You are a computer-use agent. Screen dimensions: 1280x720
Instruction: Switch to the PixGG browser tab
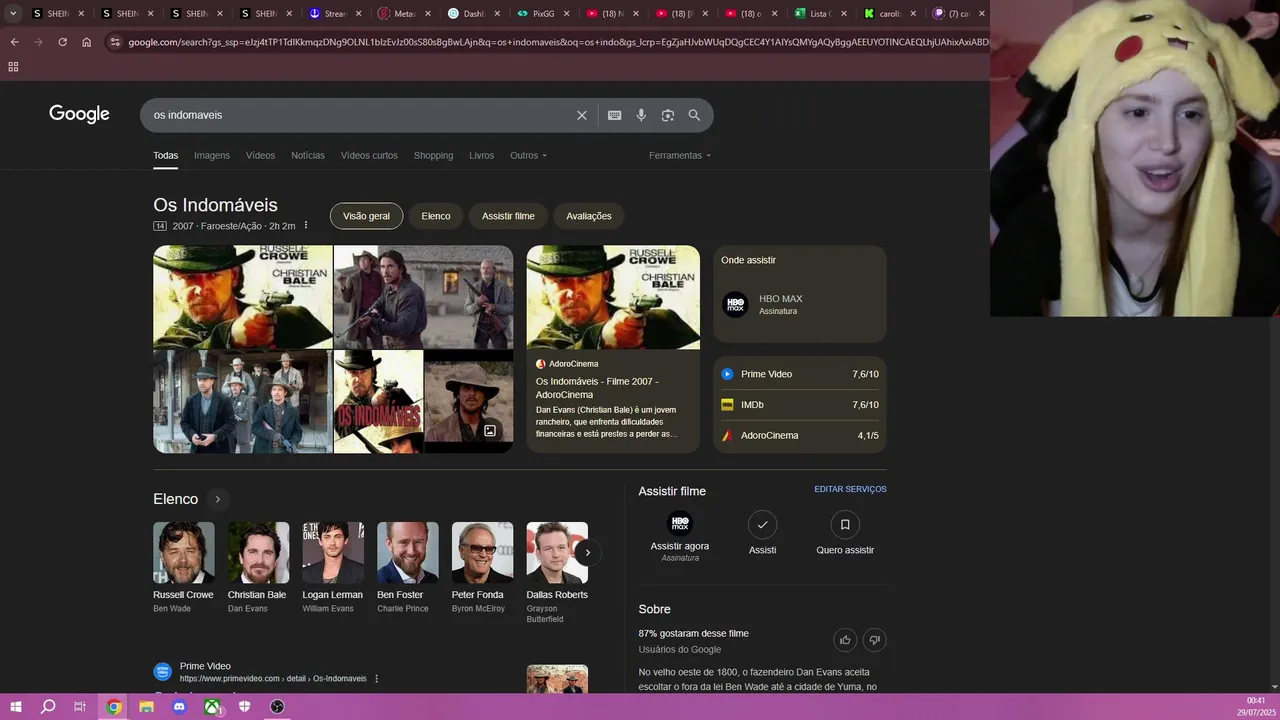(543, 14)
